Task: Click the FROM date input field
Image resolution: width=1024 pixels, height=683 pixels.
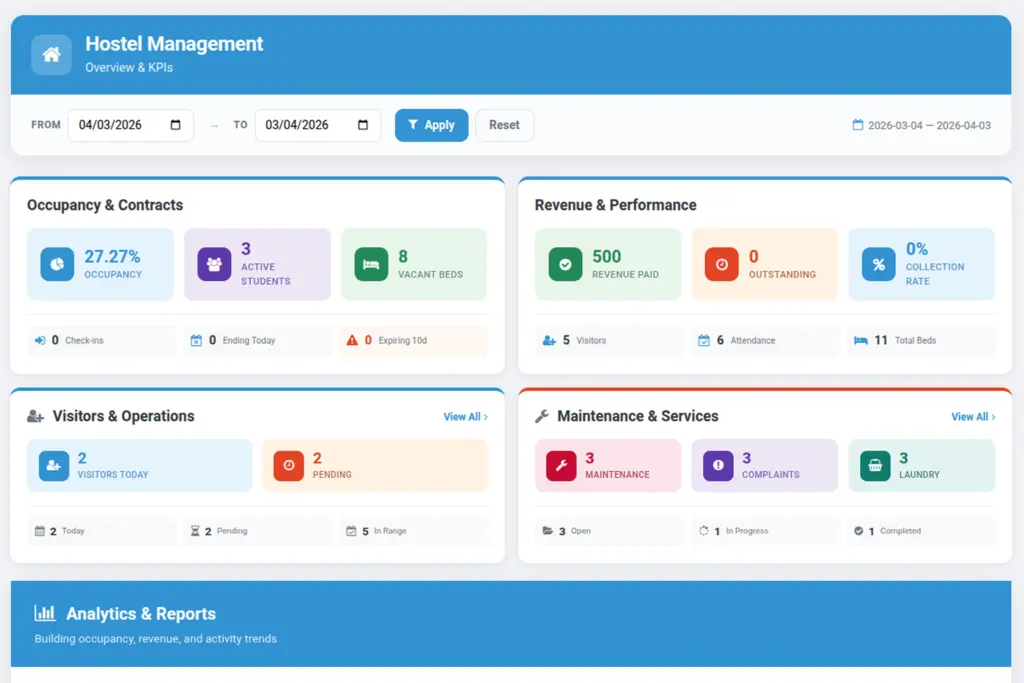Action: [x=131, y=125]
